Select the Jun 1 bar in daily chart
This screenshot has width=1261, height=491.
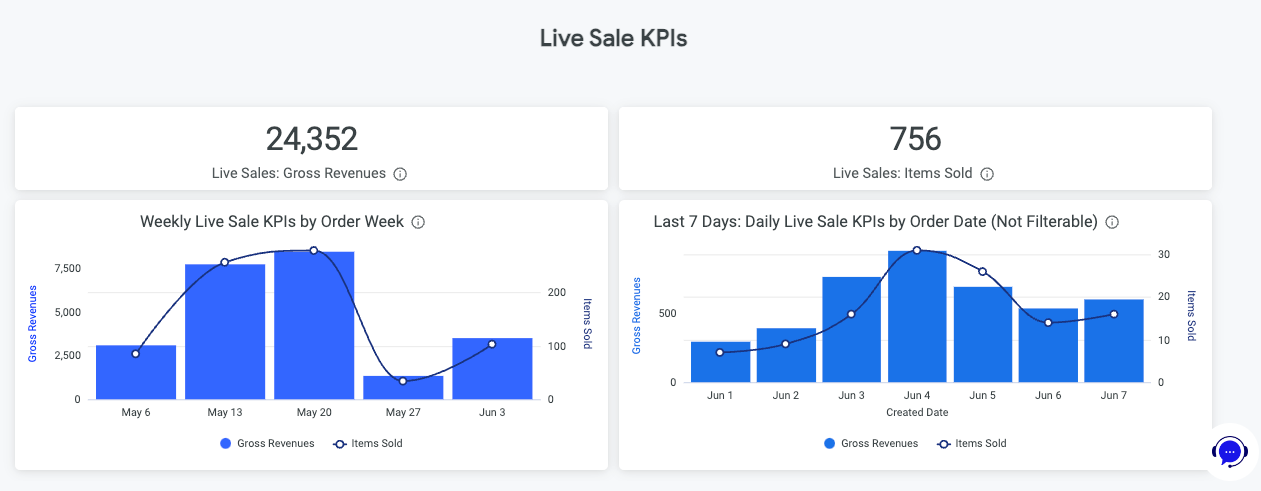[720, 364]
